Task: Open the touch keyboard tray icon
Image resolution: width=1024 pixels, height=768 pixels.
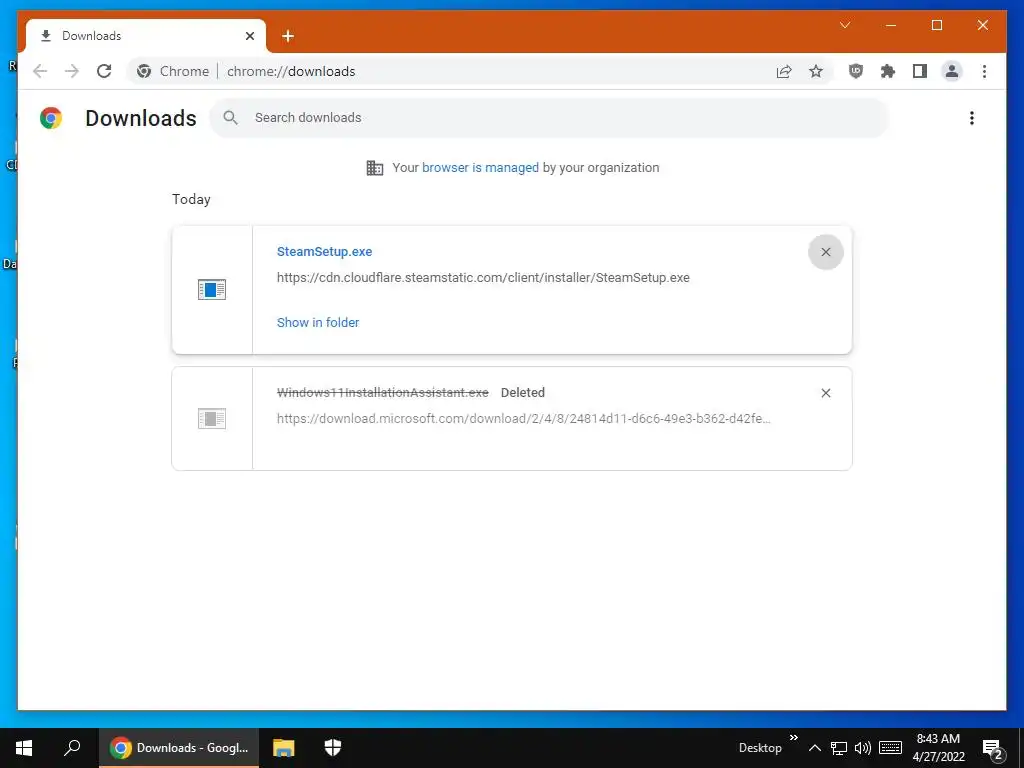Action: [x=890, y=748]
